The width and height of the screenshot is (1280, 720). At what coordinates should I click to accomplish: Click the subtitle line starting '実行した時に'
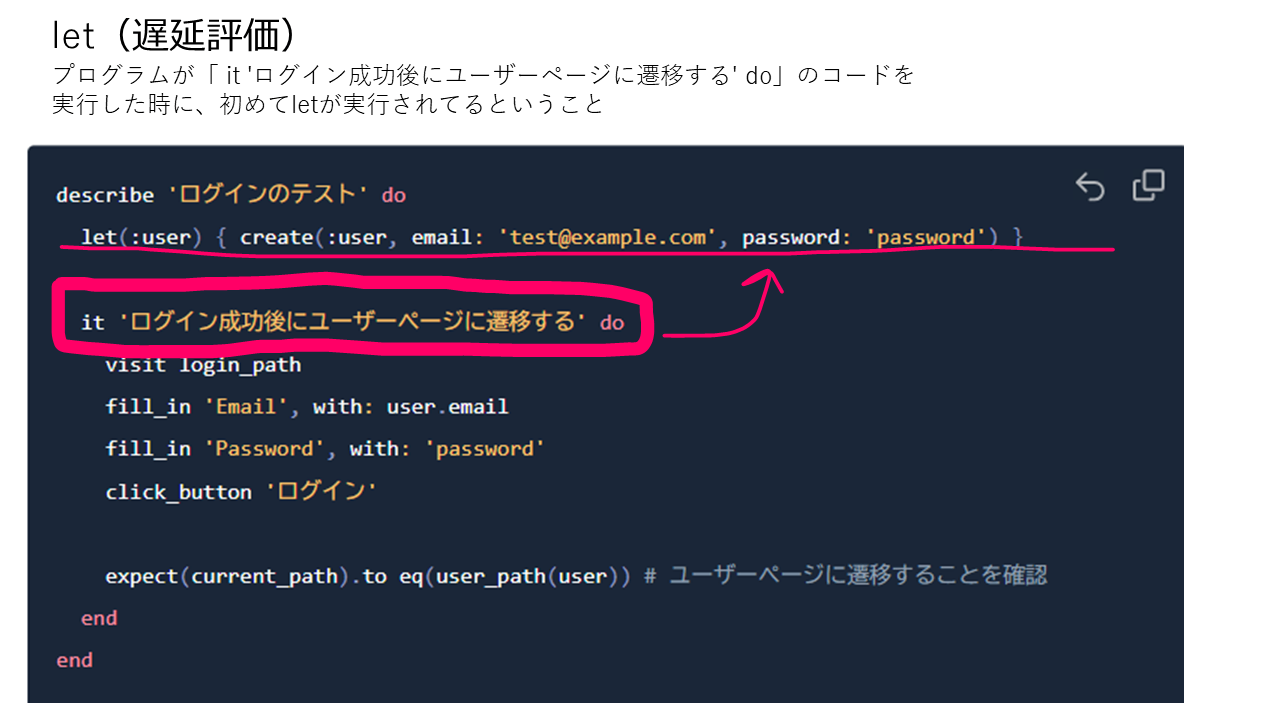(328, 104)
